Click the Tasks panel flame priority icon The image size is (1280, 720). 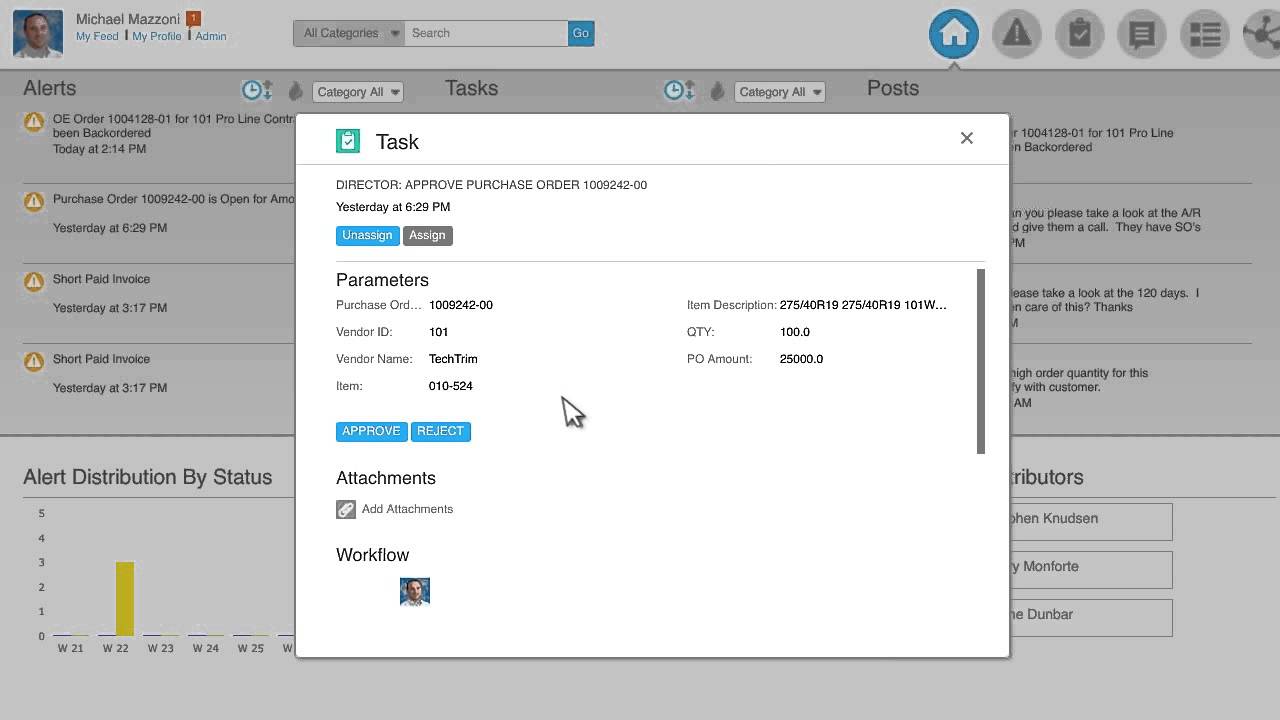point(717,91)
